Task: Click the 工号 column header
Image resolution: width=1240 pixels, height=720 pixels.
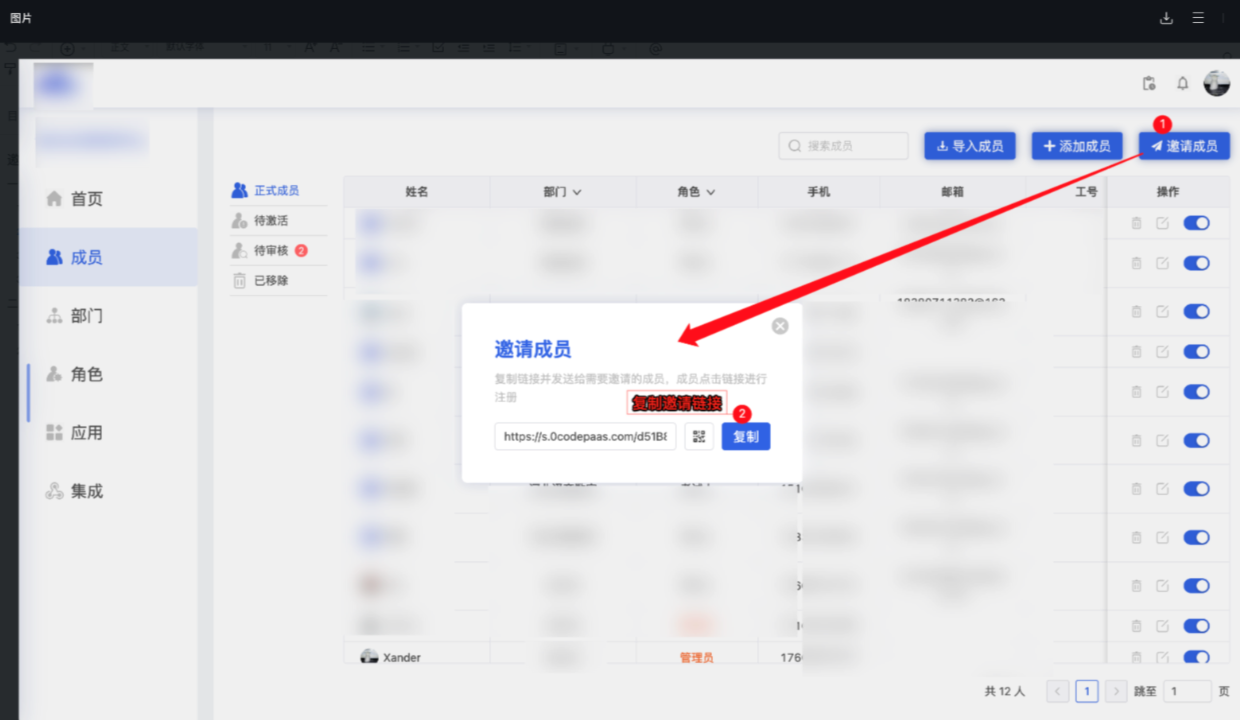Action: (1087, 192)
